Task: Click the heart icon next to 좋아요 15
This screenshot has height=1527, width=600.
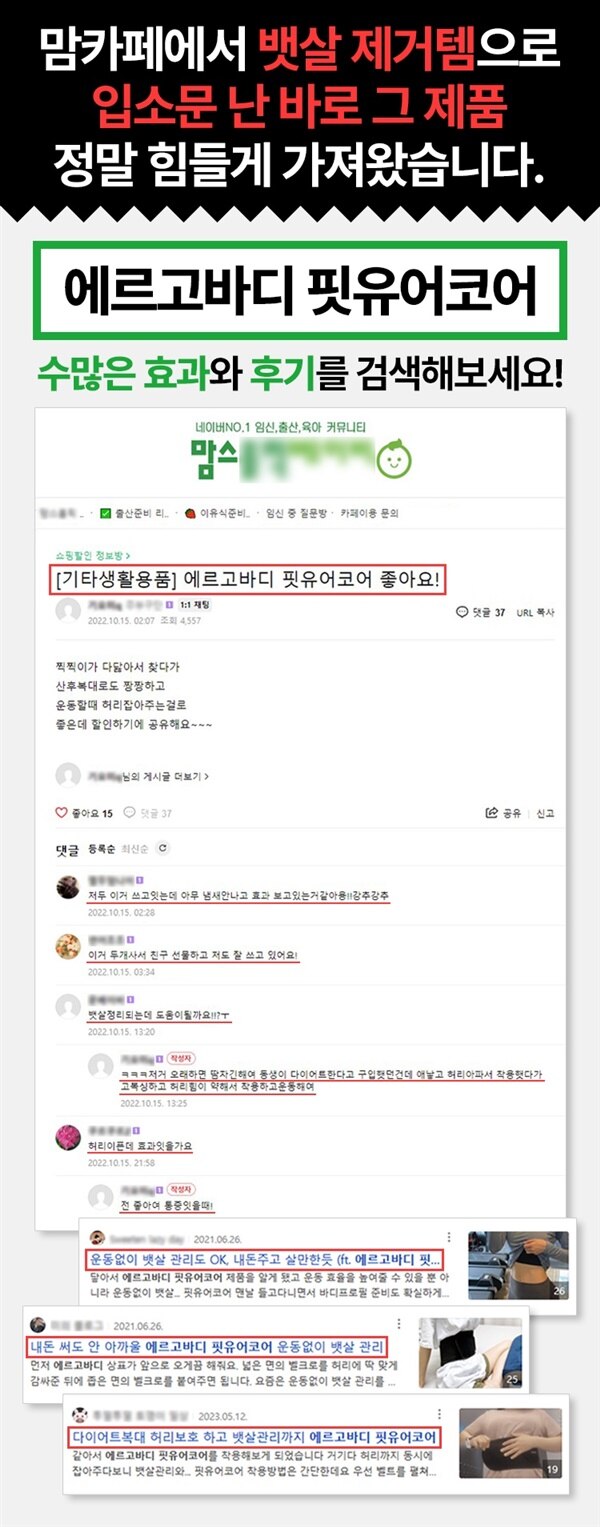Action: [61, 813]
